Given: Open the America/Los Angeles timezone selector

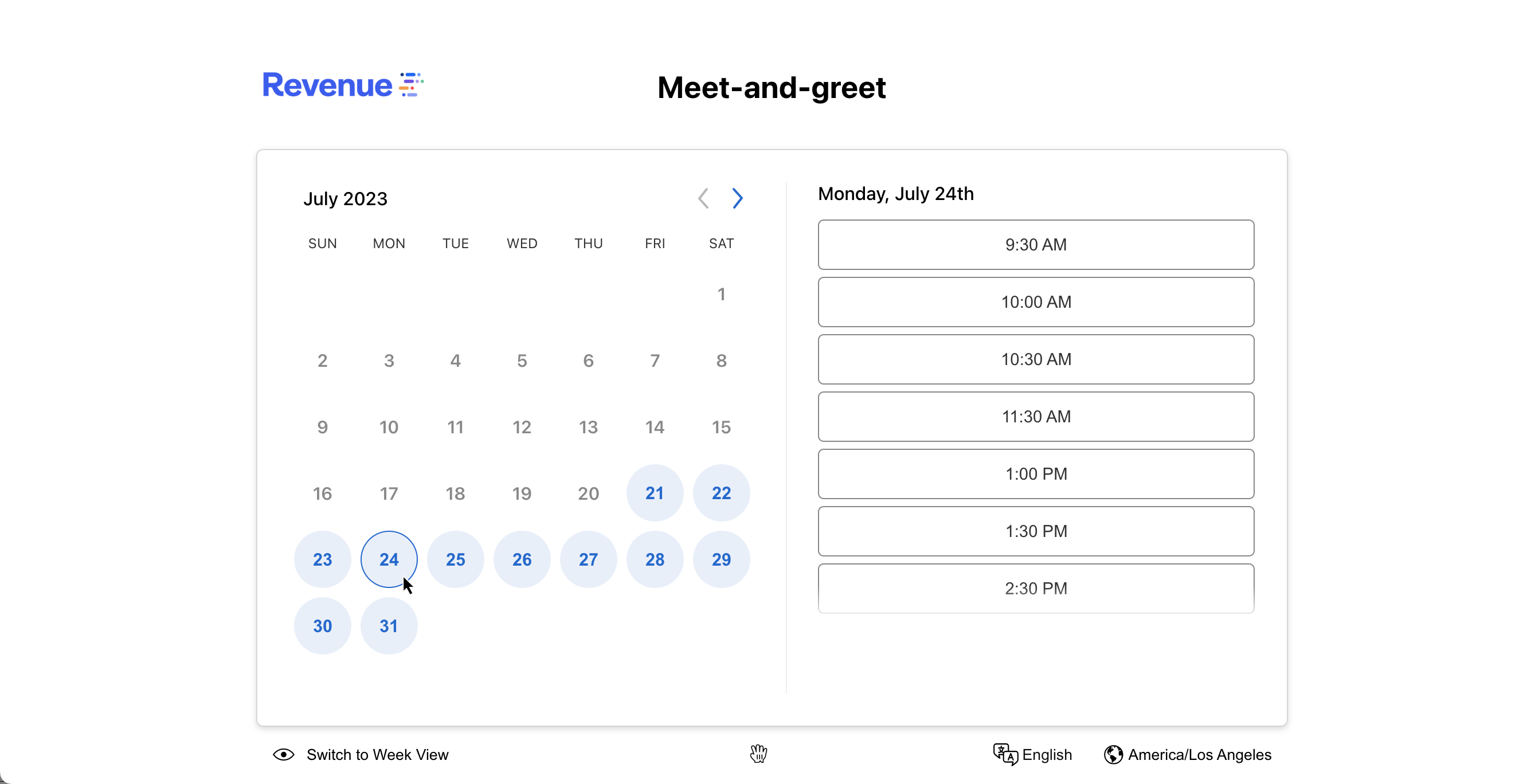Looking at the screenshot, I should pyautogui.click(x=1199, y=754).
